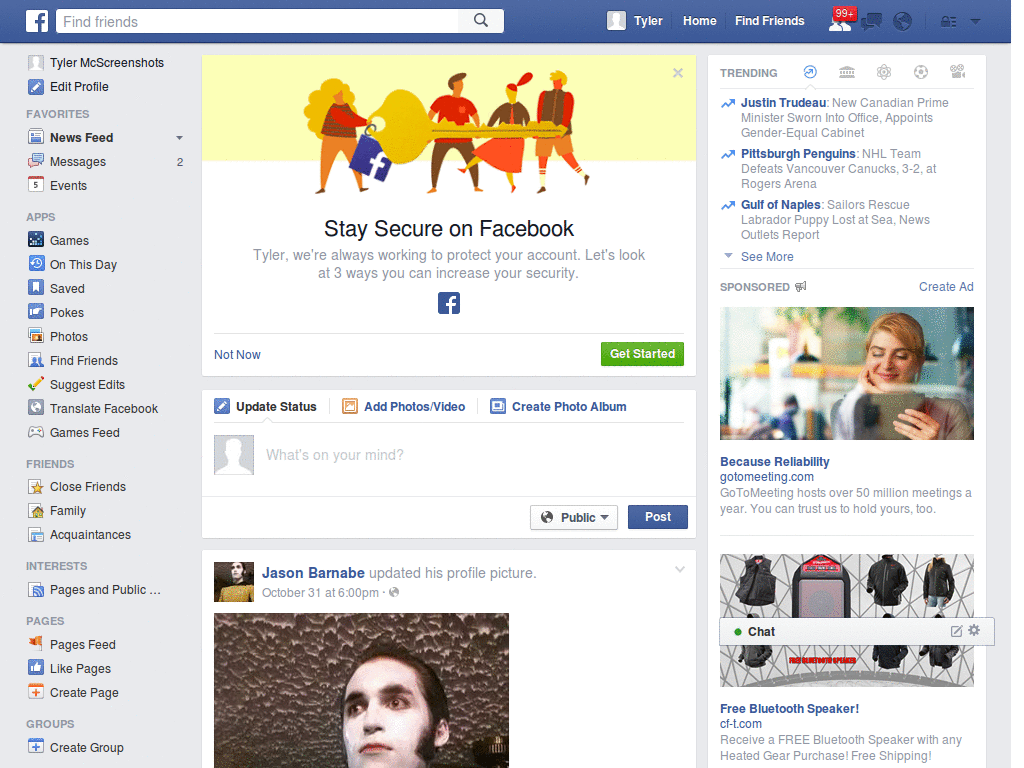Show Science trending topics
The width and height of the screenshot is (1024, 768).
click(x=883, y=72)
